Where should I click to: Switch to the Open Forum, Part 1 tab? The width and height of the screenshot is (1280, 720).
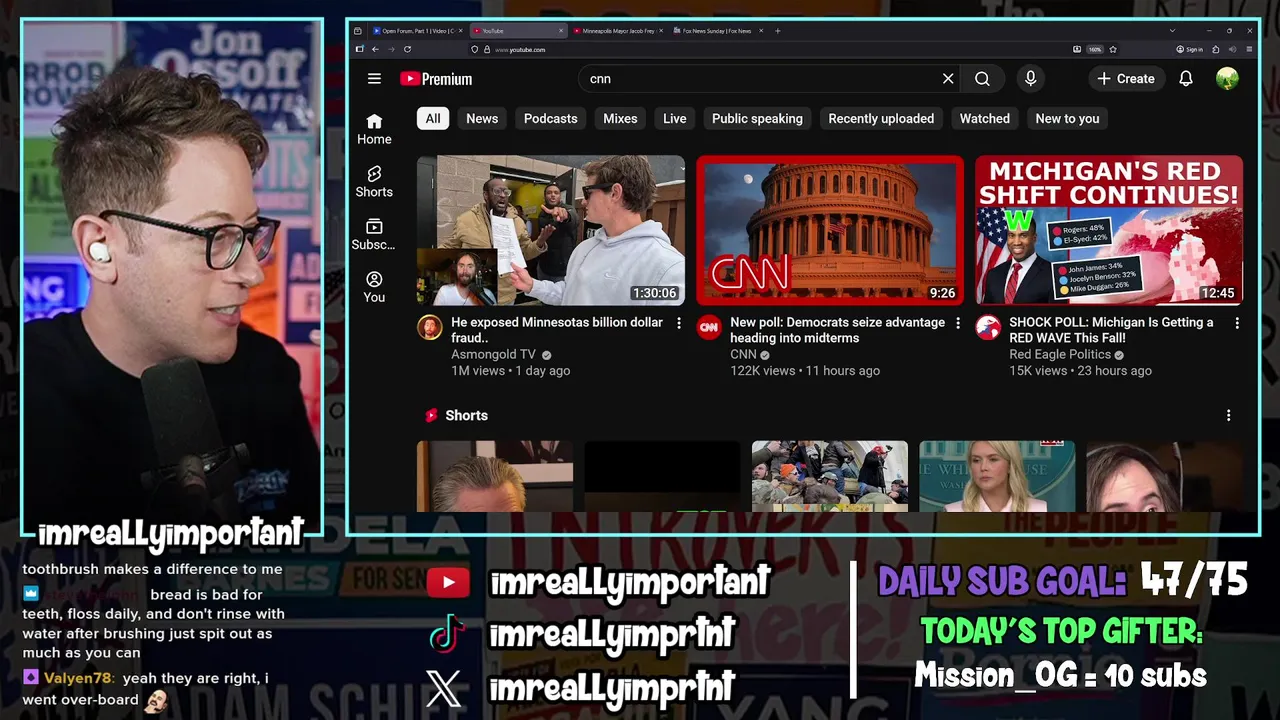coord(418,31)
